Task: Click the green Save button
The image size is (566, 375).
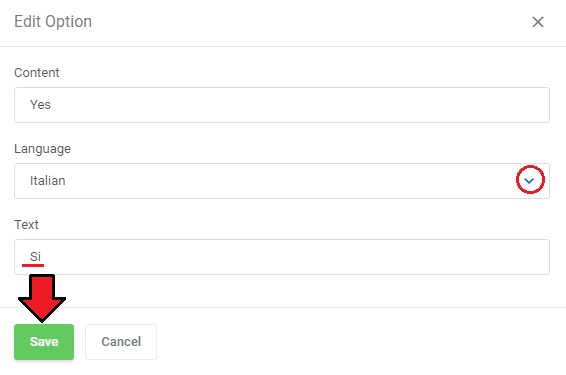Action: tap(44, 342)
